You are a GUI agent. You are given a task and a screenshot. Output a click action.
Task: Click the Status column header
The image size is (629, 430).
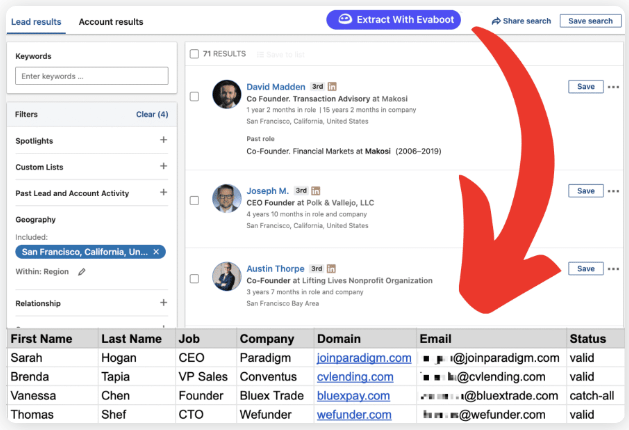coord(595,339)
